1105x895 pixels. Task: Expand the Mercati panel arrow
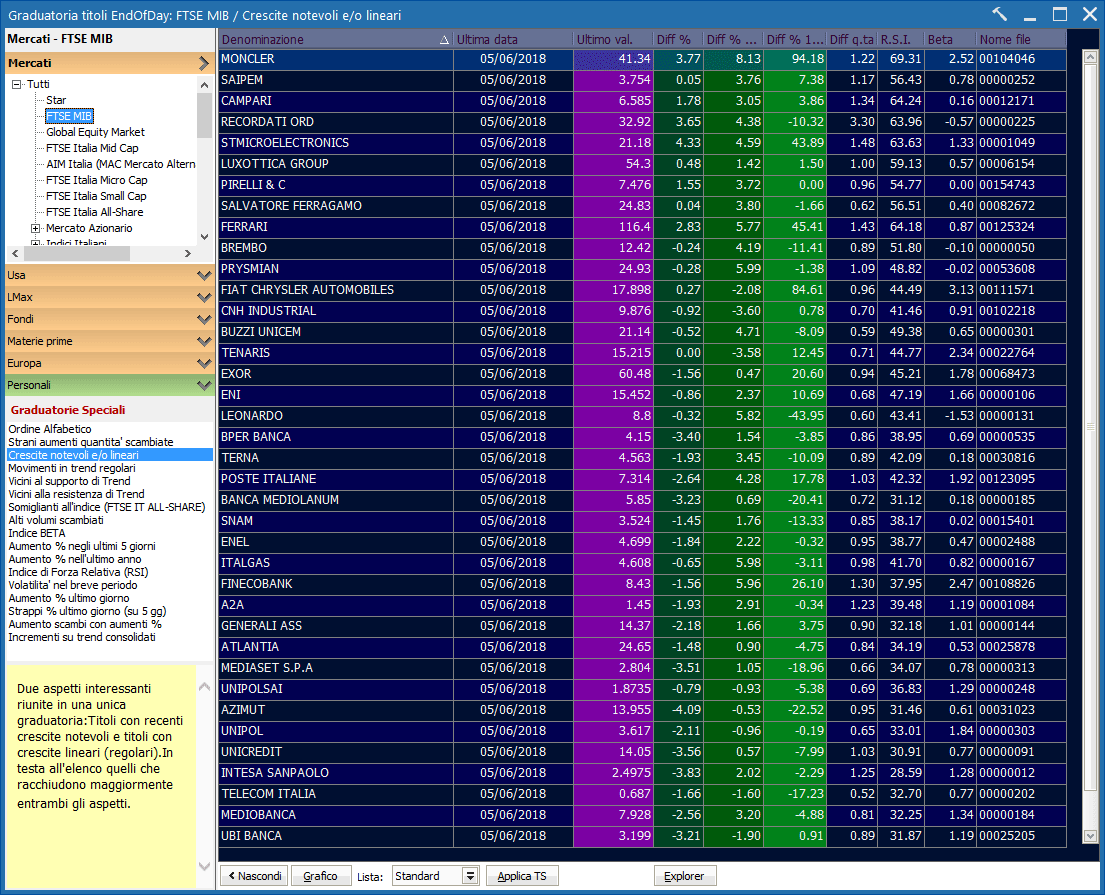[204, 63]
